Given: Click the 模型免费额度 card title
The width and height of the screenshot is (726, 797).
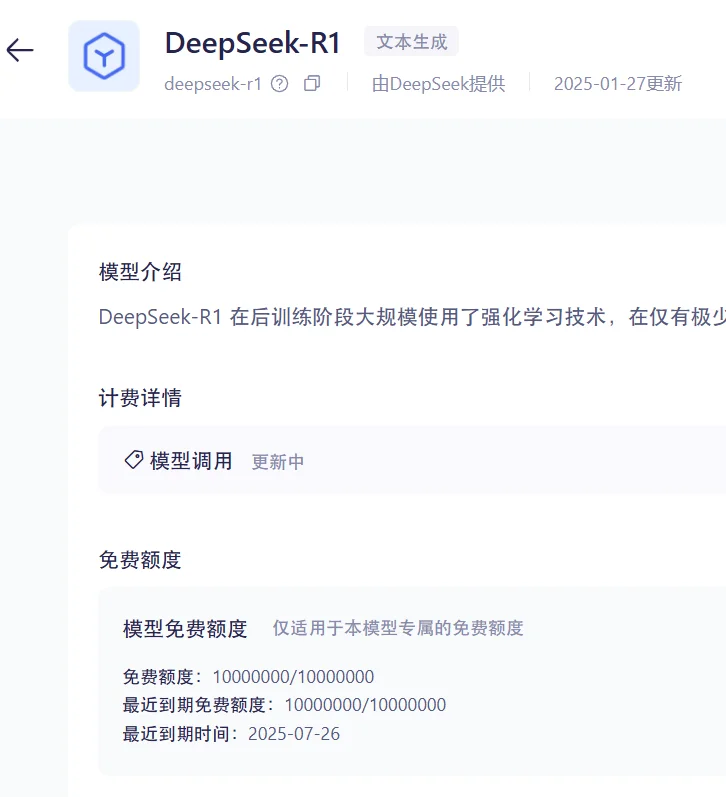Looking at the screenshot, I should (185, 629).
